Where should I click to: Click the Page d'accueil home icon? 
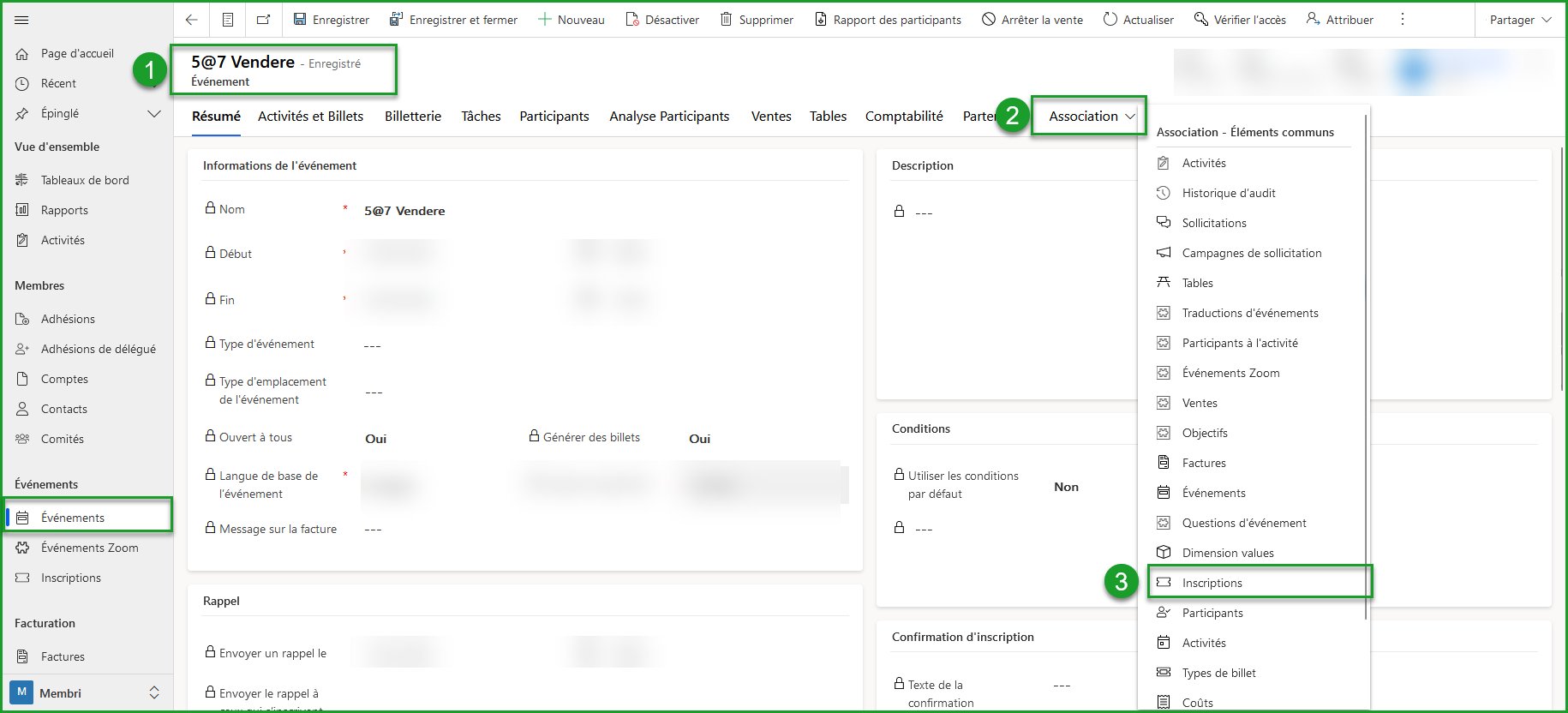[22, 53]
